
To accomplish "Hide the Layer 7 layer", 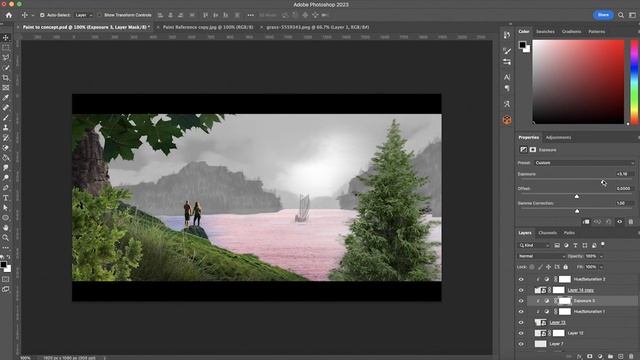I will point(521,344).
